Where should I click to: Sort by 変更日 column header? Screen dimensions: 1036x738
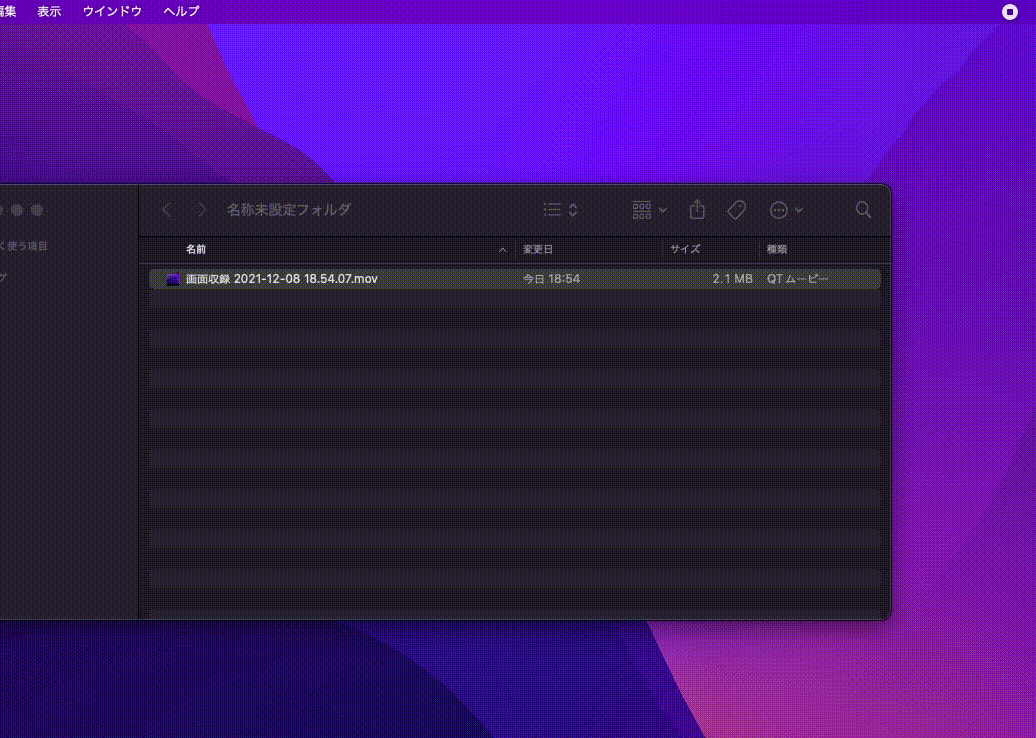pos(538,250)
